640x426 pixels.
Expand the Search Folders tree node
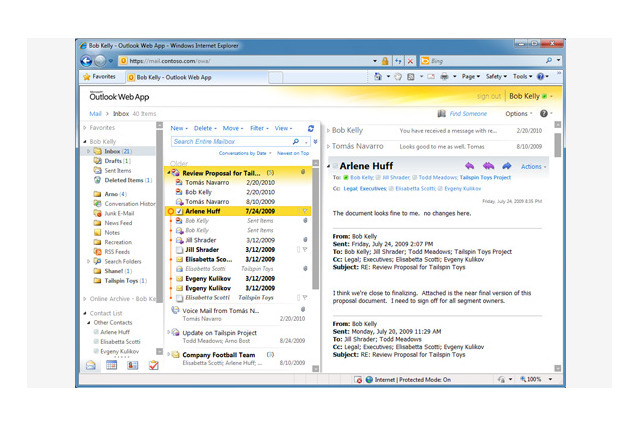(89, 261)
